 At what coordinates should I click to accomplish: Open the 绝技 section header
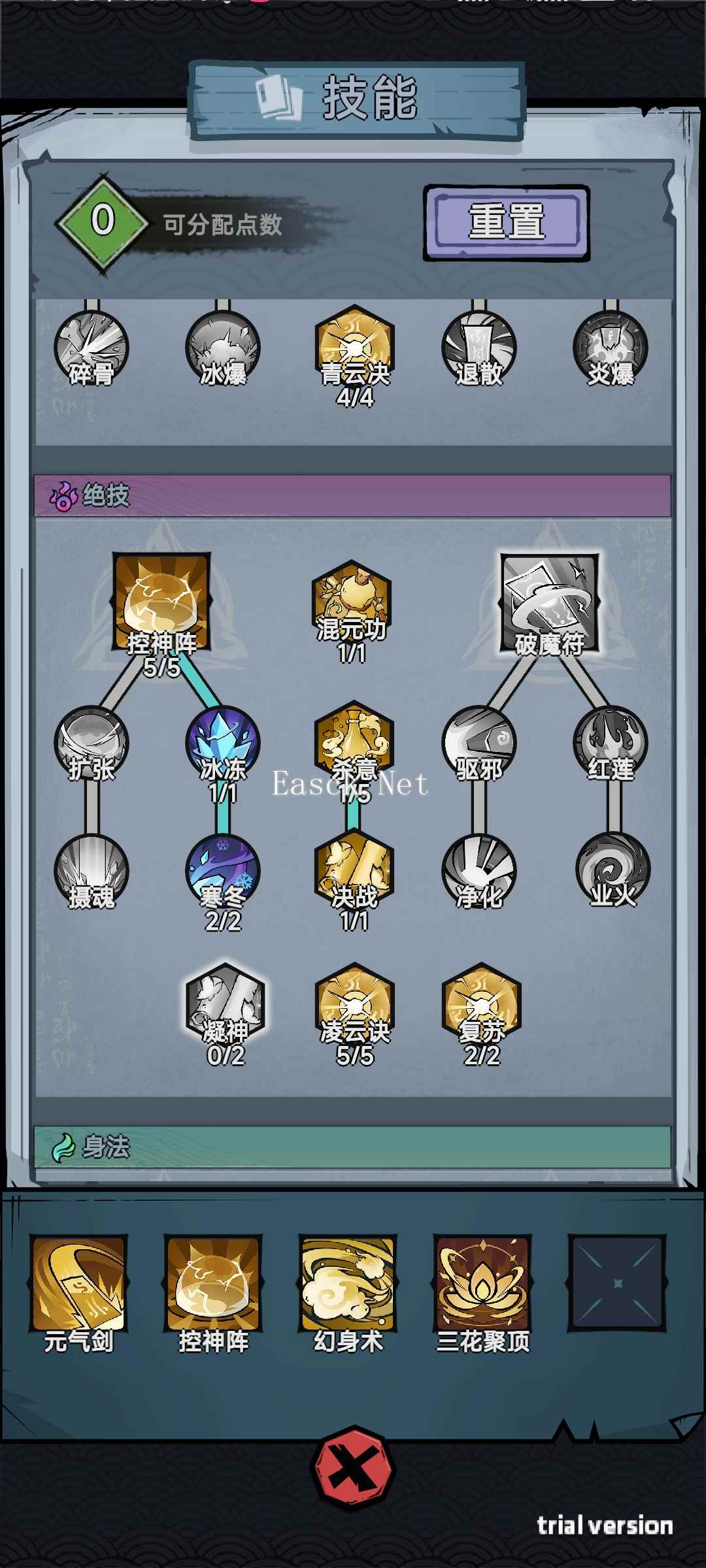click(x=352, y=495)
